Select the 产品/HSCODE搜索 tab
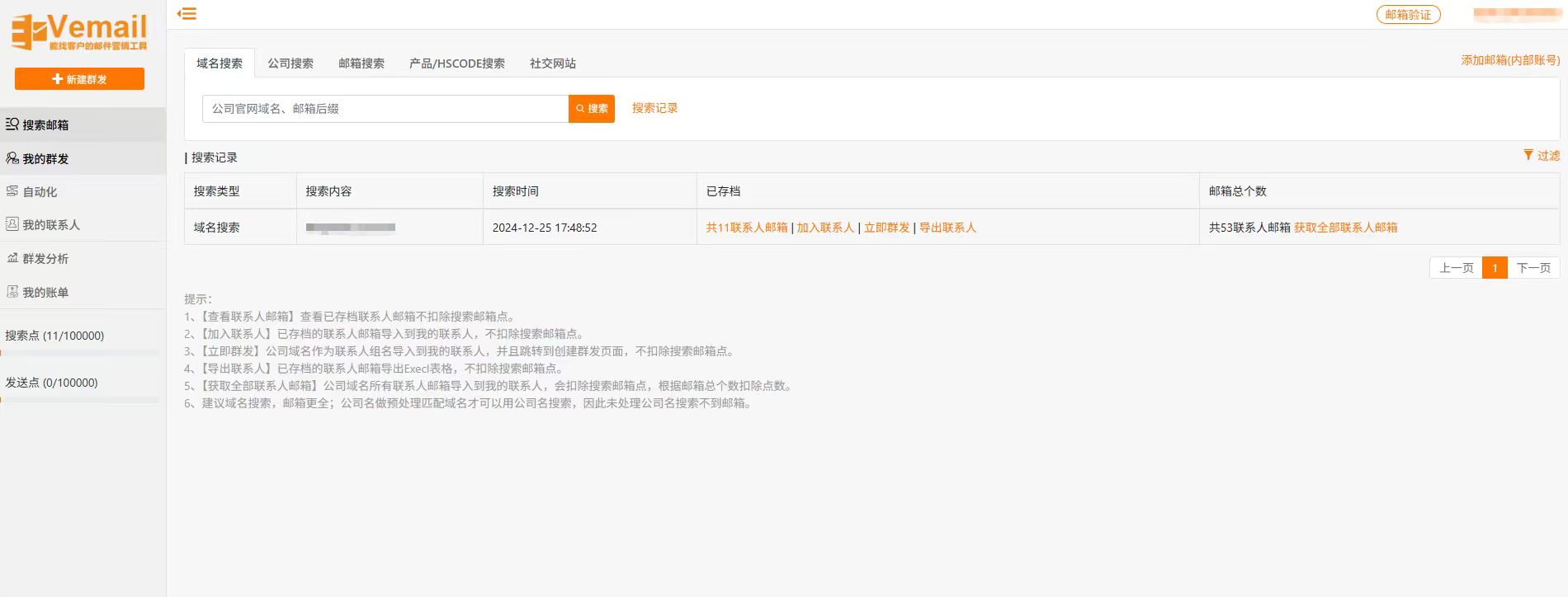This screenshot has height=597, width=1568. (x=457, y=63)
